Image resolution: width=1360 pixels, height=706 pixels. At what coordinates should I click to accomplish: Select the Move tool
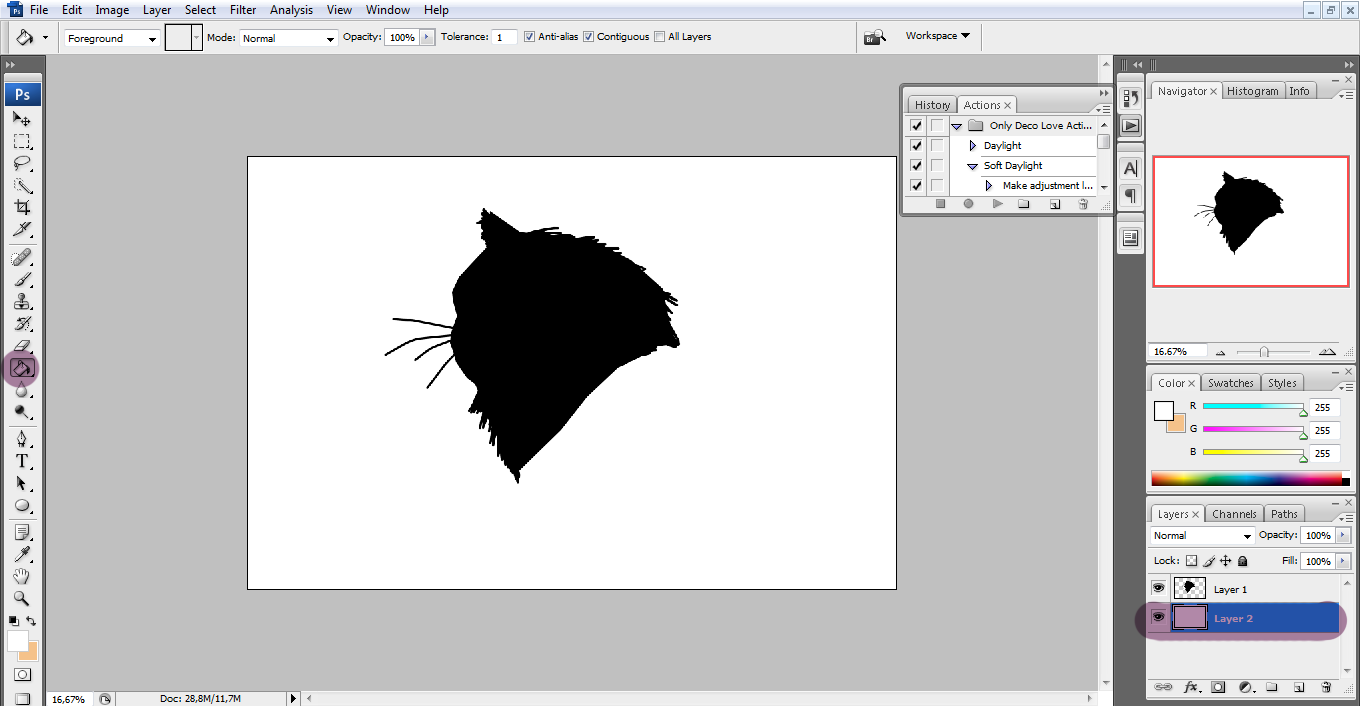pyautogui.click(x=22, y=119)
